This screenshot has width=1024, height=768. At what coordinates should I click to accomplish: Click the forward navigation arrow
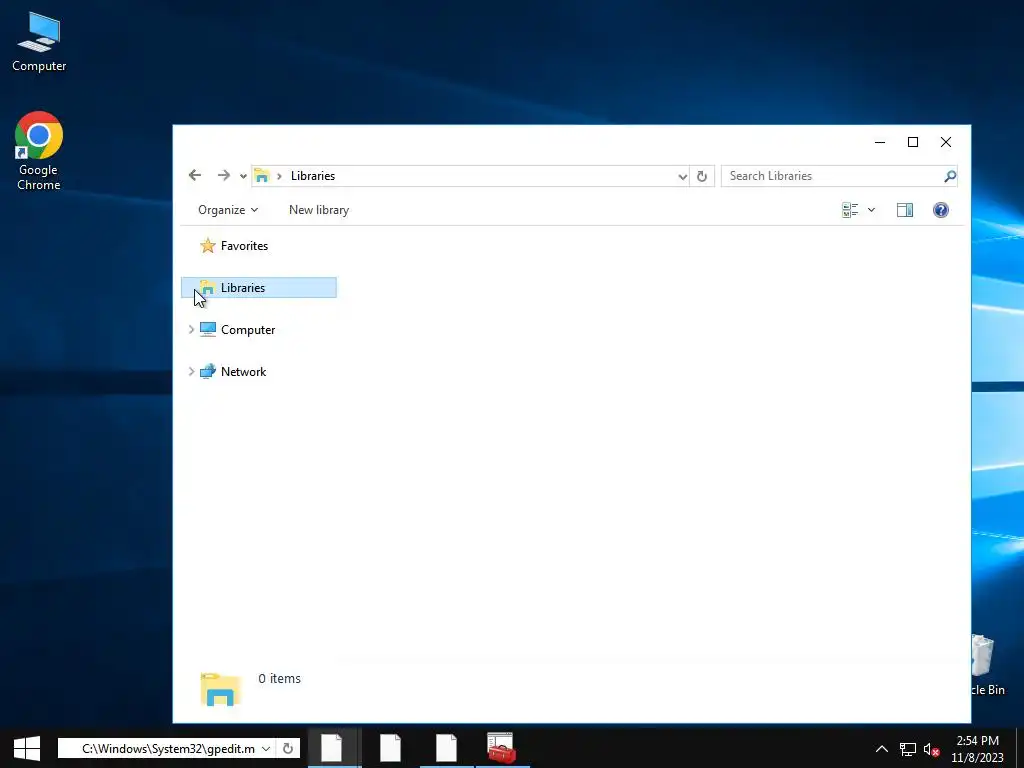[x=223, y=175]
